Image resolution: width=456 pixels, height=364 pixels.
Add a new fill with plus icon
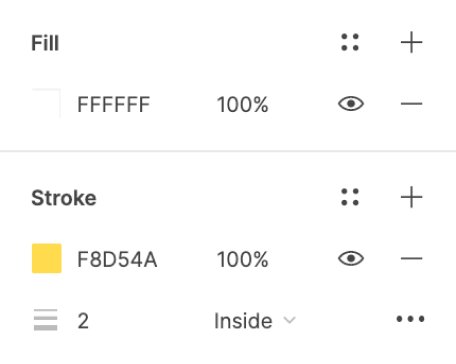(411, 42)
